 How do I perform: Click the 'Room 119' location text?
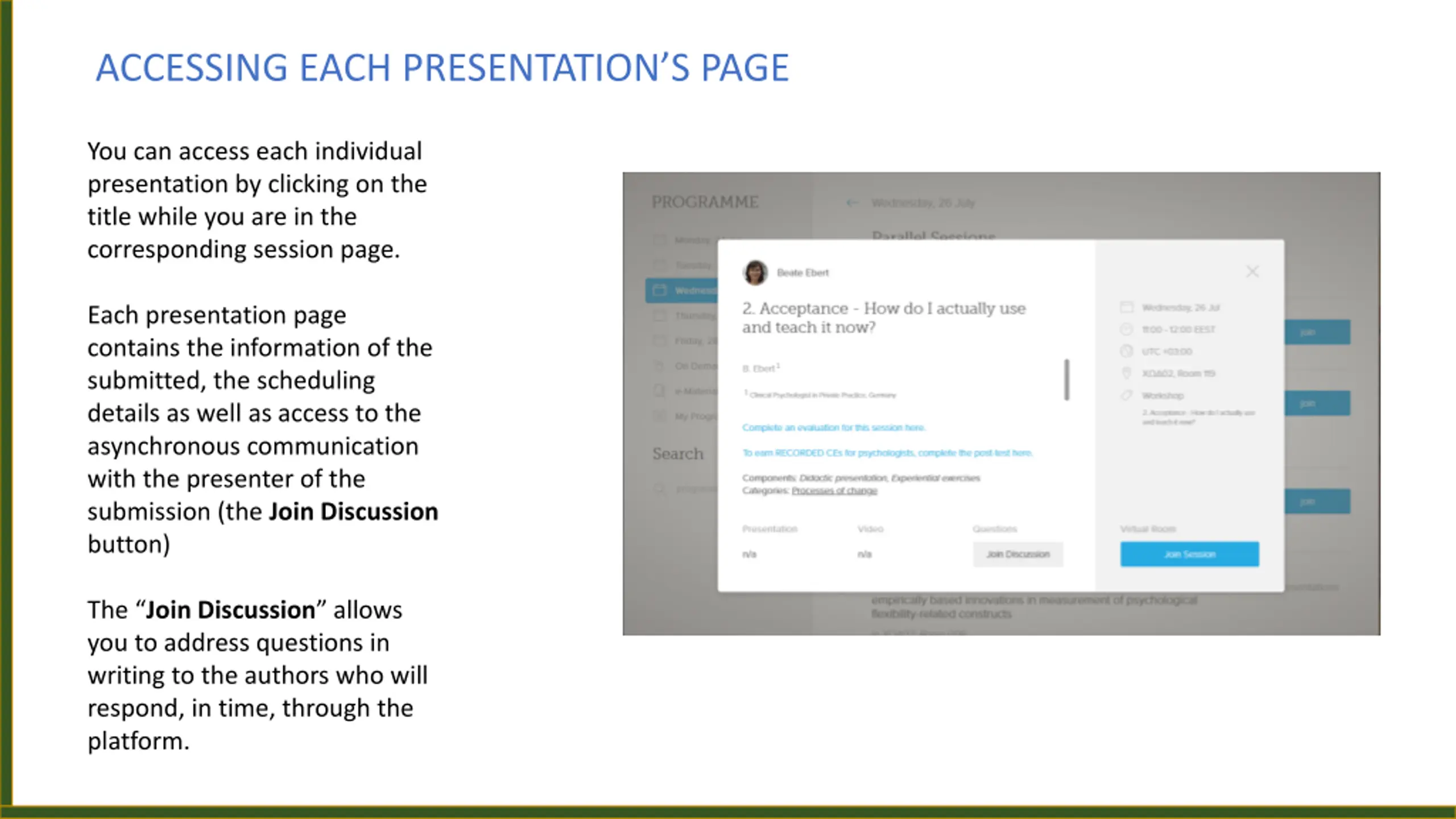click(x=1178, y=373)
